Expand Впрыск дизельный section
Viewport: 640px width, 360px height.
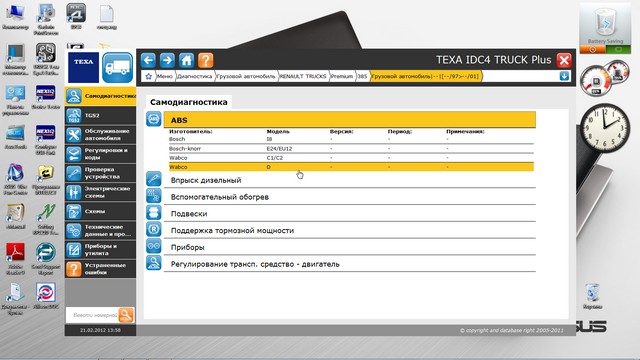click(349, 180)
